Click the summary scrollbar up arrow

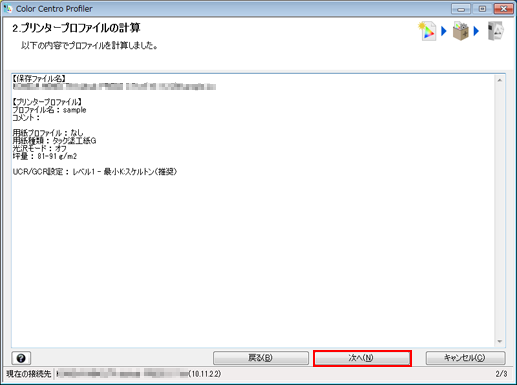500,80
